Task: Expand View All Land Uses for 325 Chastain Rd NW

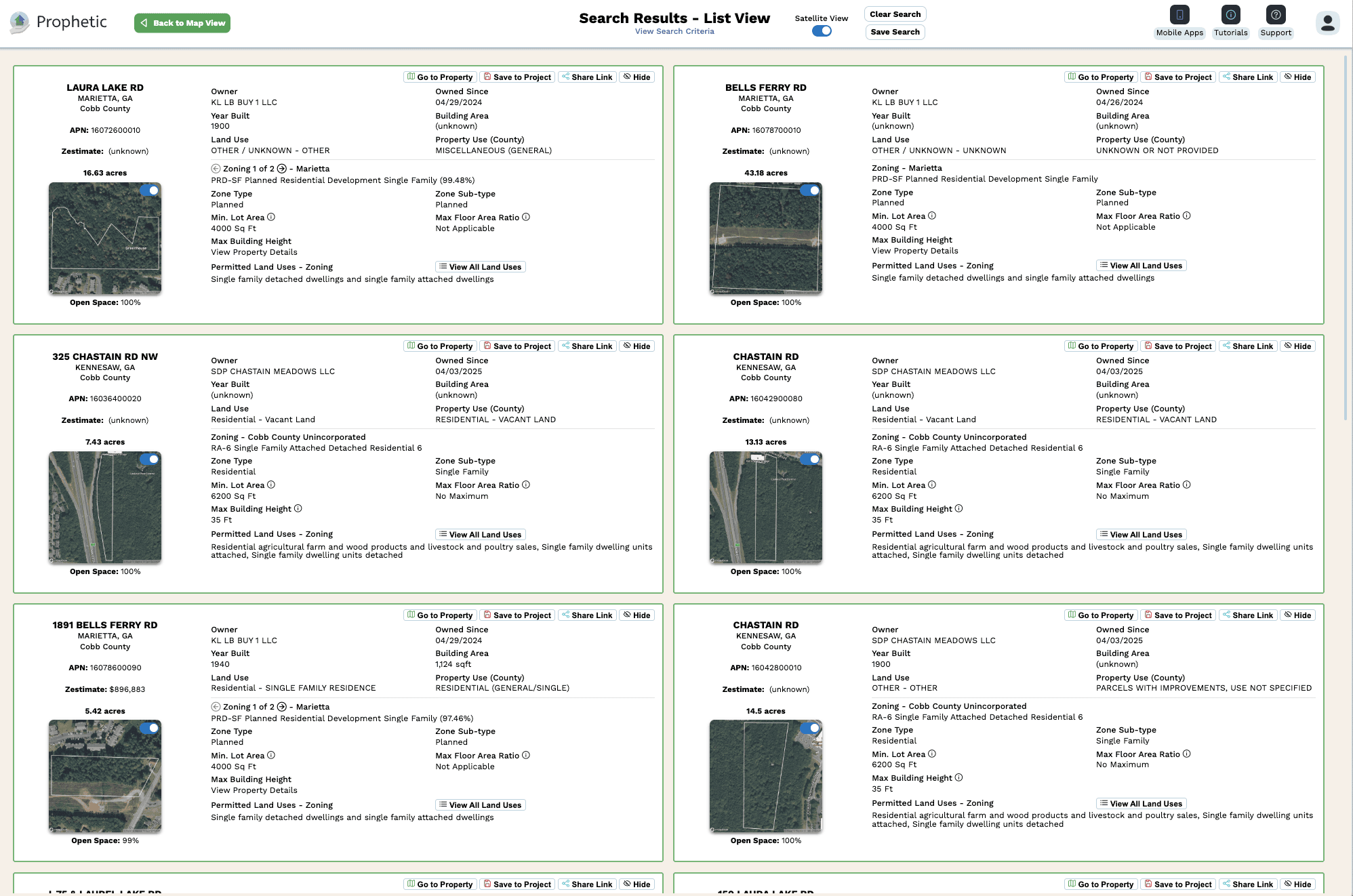Action: (480, 535)
